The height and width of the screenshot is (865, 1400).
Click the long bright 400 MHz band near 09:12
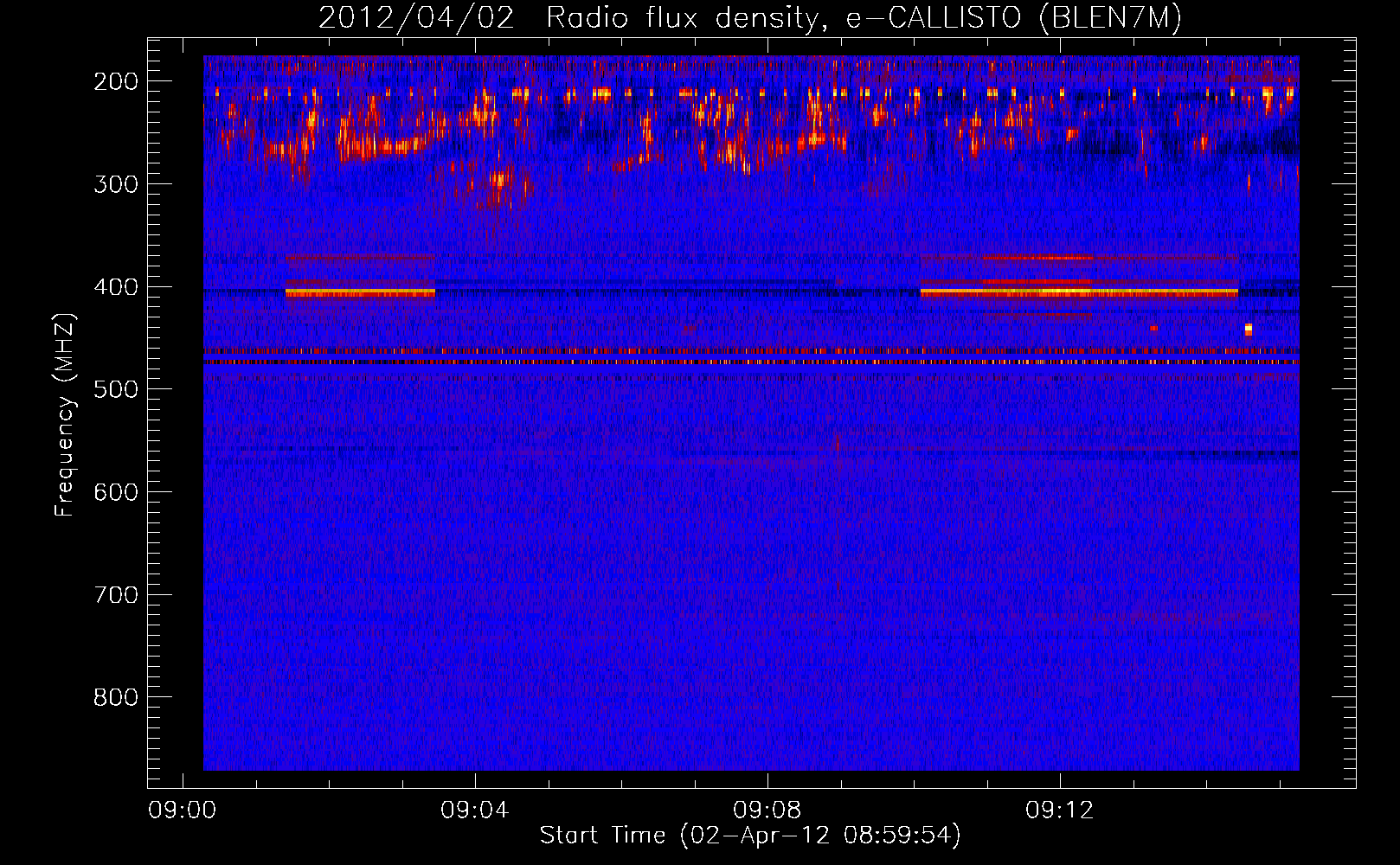coord(1079,293)
